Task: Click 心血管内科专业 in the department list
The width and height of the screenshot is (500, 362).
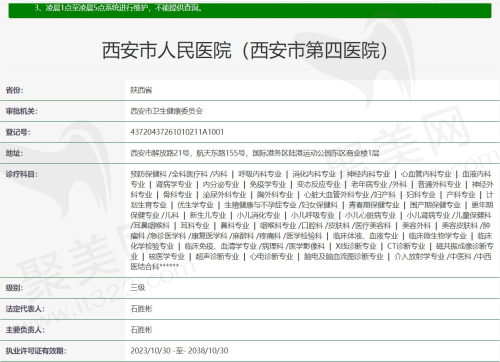Action: pyautogui.click(x=426, y=174)
